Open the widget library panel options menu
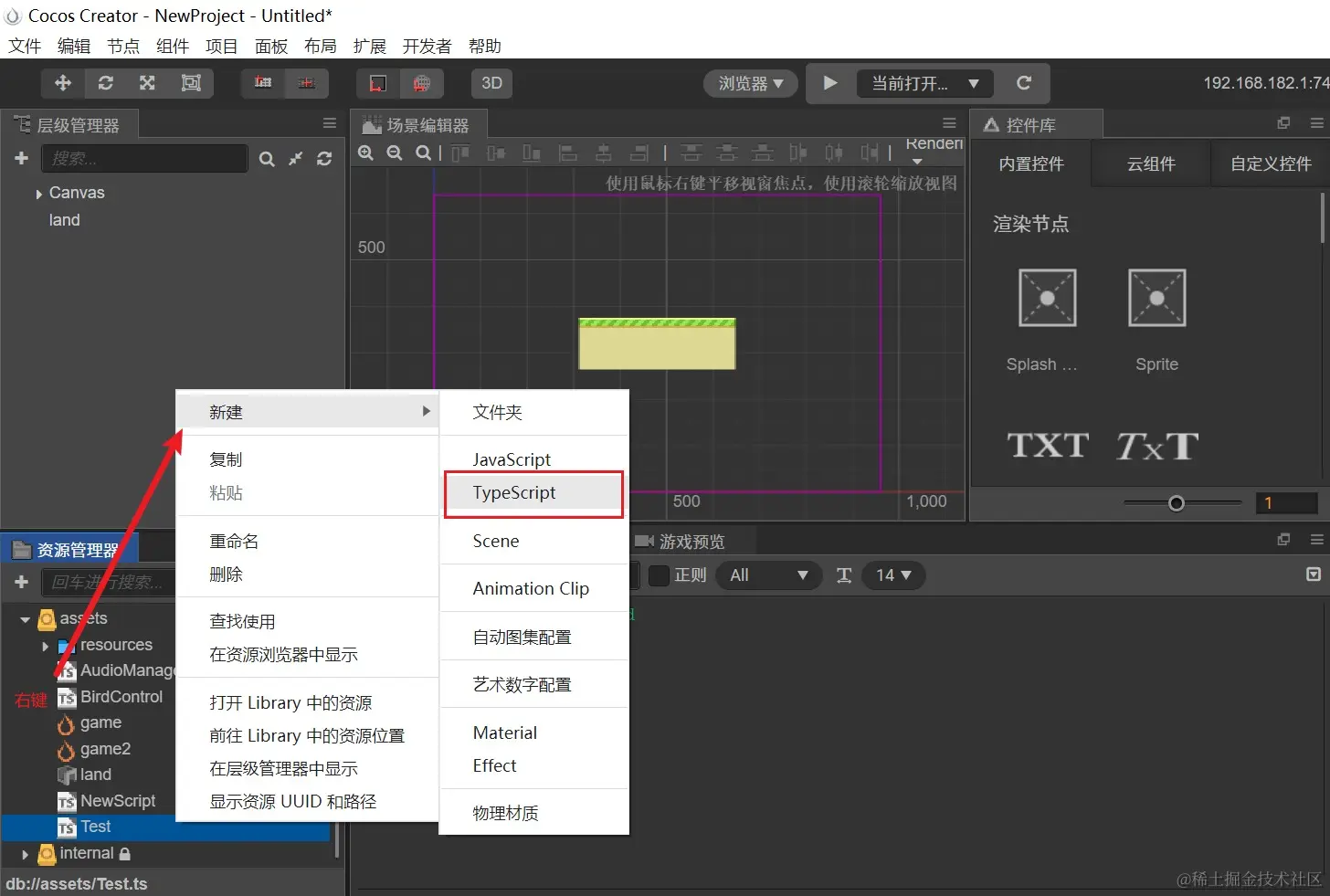1330x896 pixels. [x=1316, y=123]
